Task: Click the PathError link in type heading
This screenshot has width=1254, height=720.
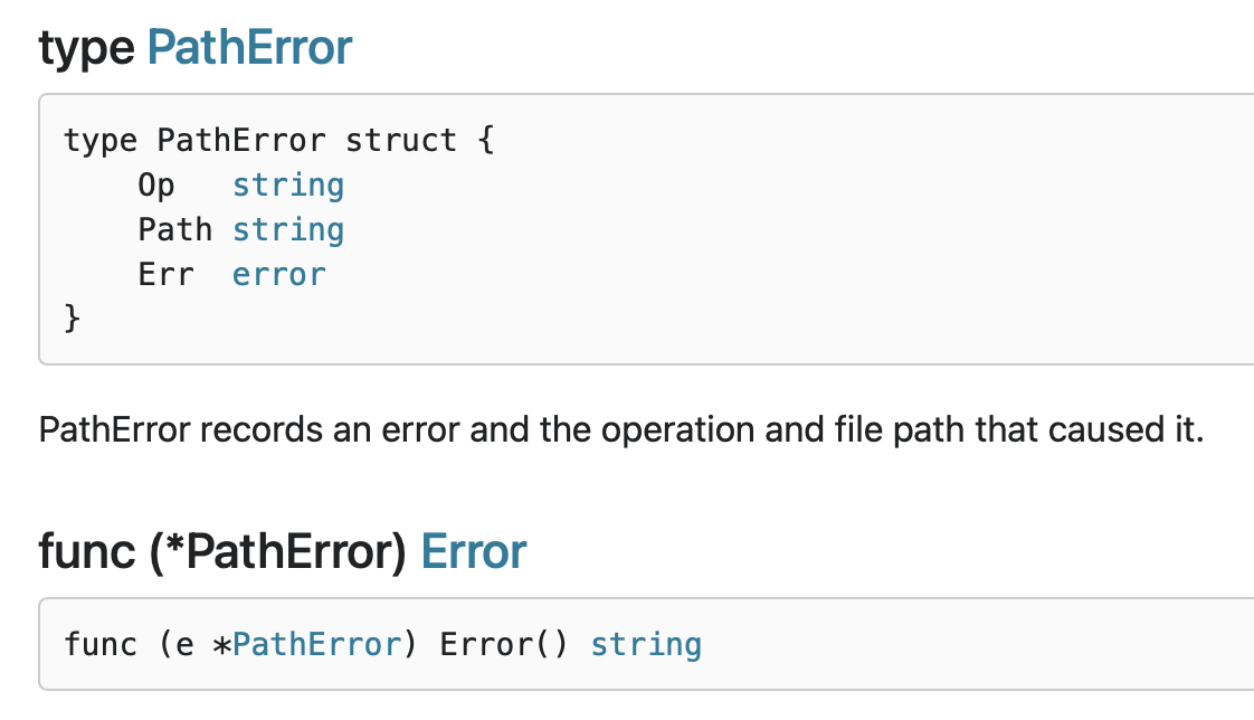Action: coord(249,48)
